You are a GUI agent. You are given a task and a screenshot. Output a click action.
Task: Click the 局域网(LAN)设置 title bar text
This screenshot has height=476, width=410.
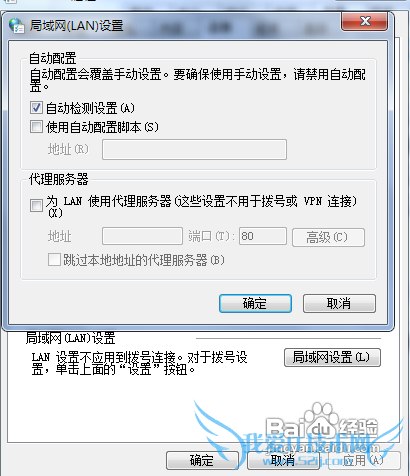[77, 26]
